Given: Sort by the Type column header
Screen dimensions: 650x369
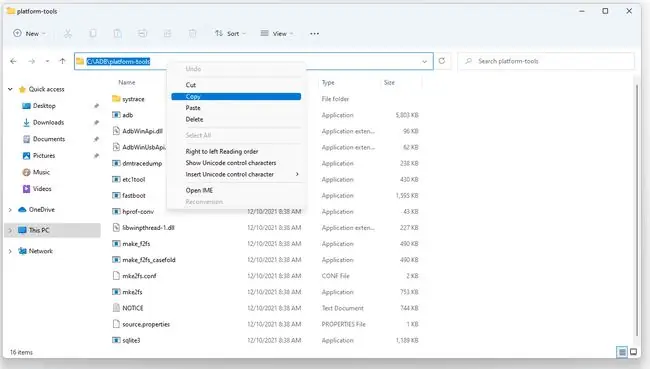Looking at the screenshot, I should pyautogui.click(x=328, y=83).
